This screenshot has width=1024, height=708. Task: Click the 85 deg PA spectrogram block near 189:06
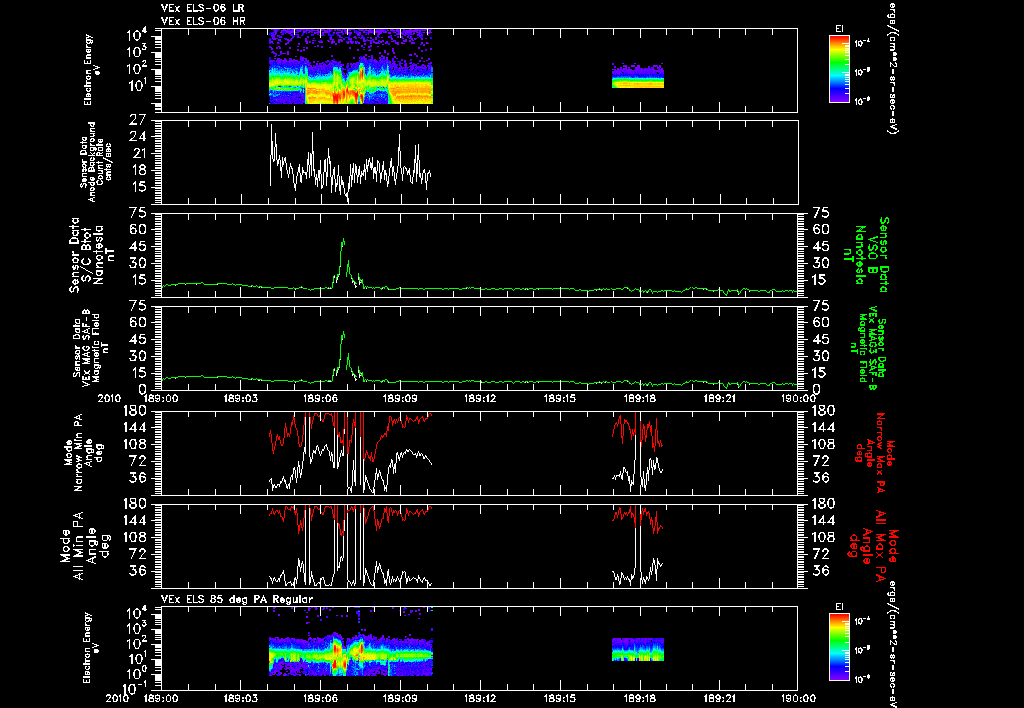point(351,654)
